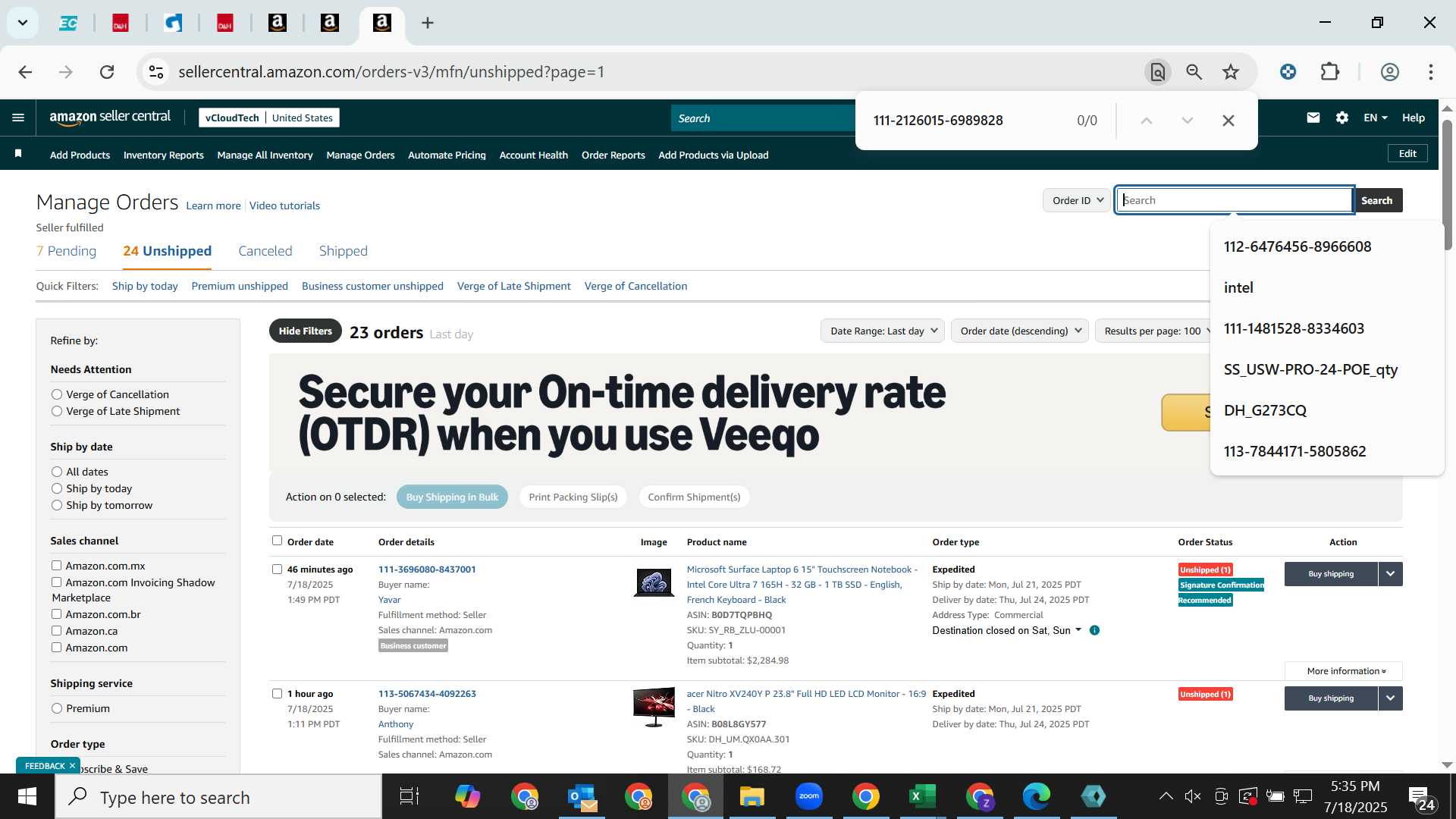
Task: Select the All dates radio option
Action: (57, 472)
